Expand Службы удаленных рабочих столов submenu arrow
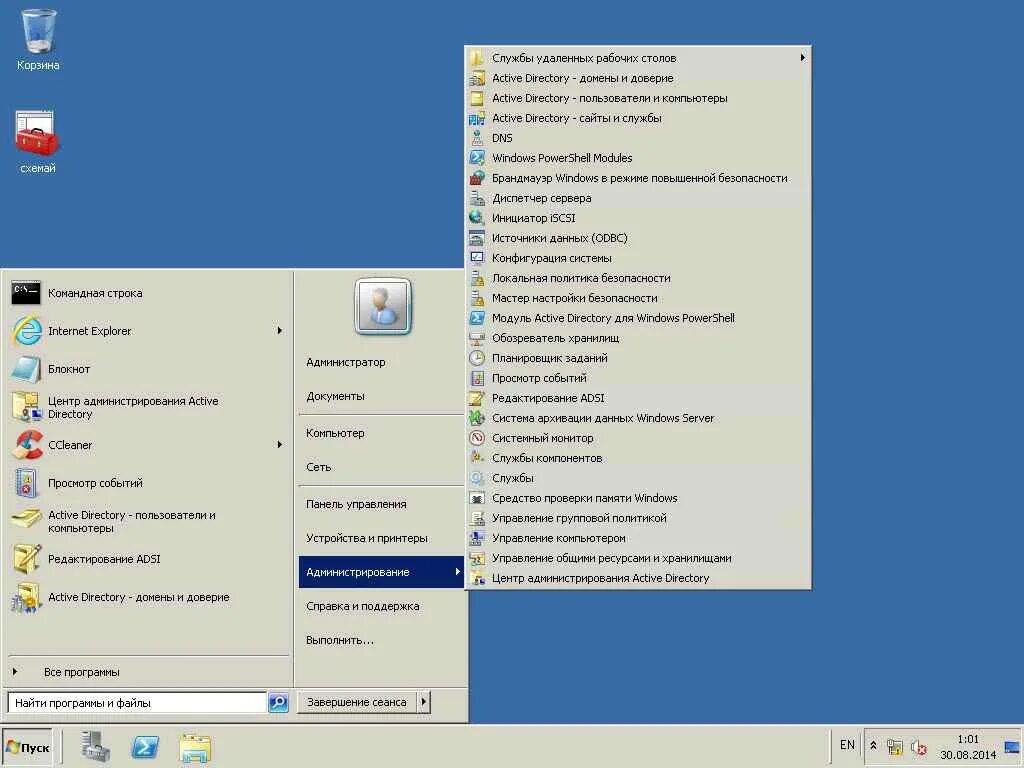Screen dimensions: 1024x768 click(x=803, y=57)
